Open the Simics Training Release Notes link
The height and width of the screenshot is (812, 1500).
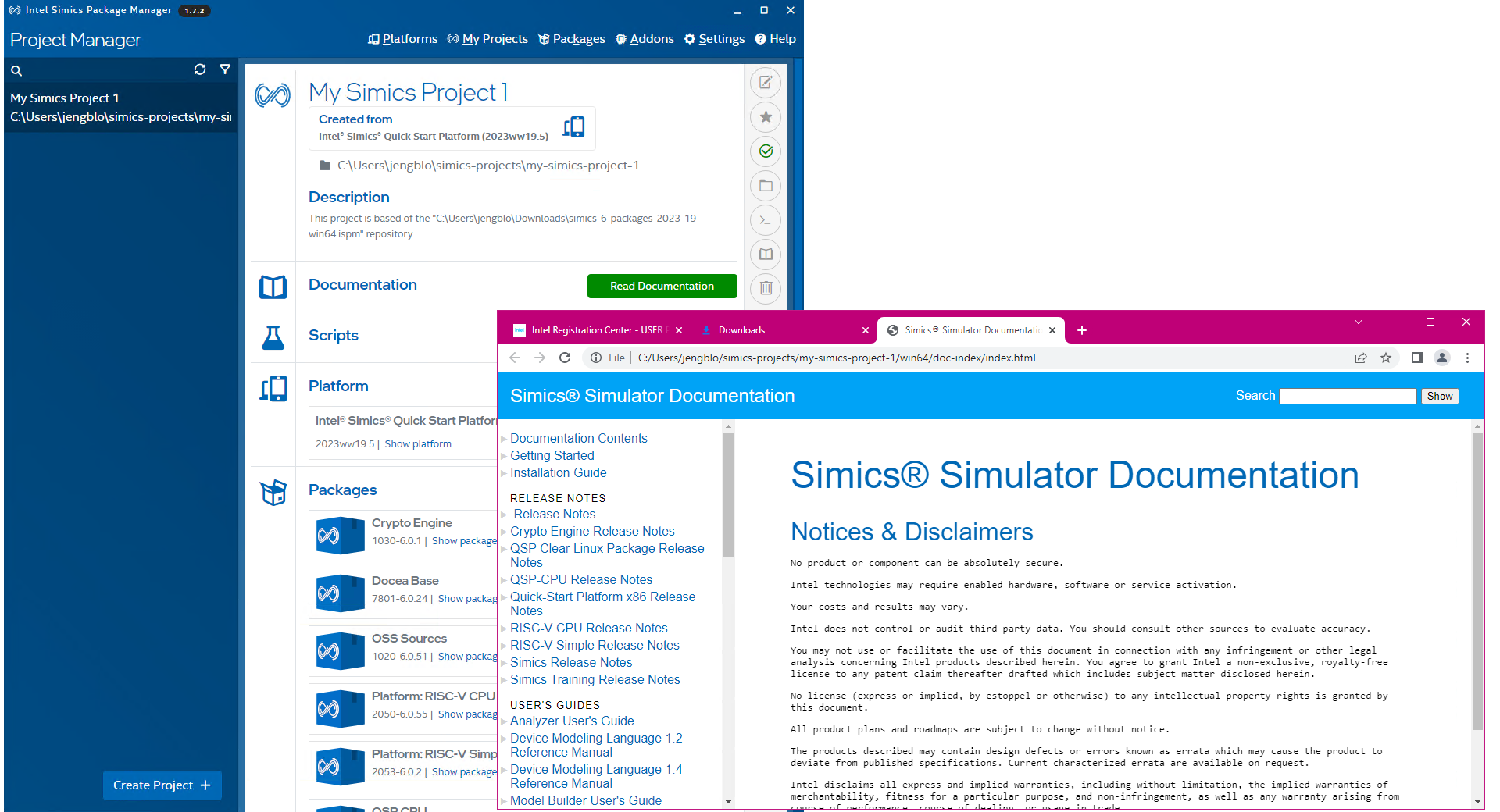click(595, 680)
